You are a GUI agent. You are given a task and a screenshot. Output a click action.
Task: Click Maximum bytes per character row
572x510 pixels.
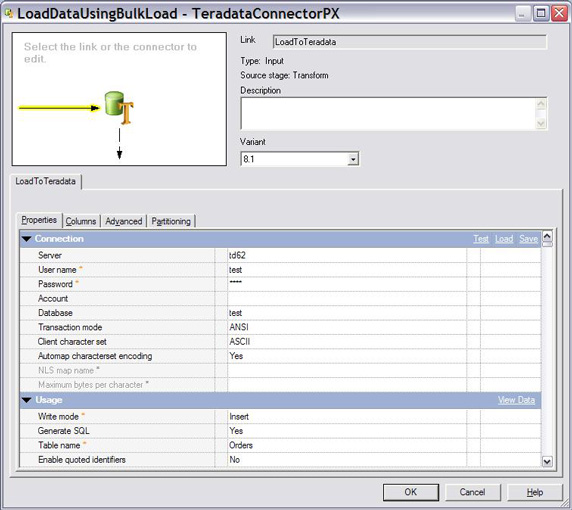point(280,385)
